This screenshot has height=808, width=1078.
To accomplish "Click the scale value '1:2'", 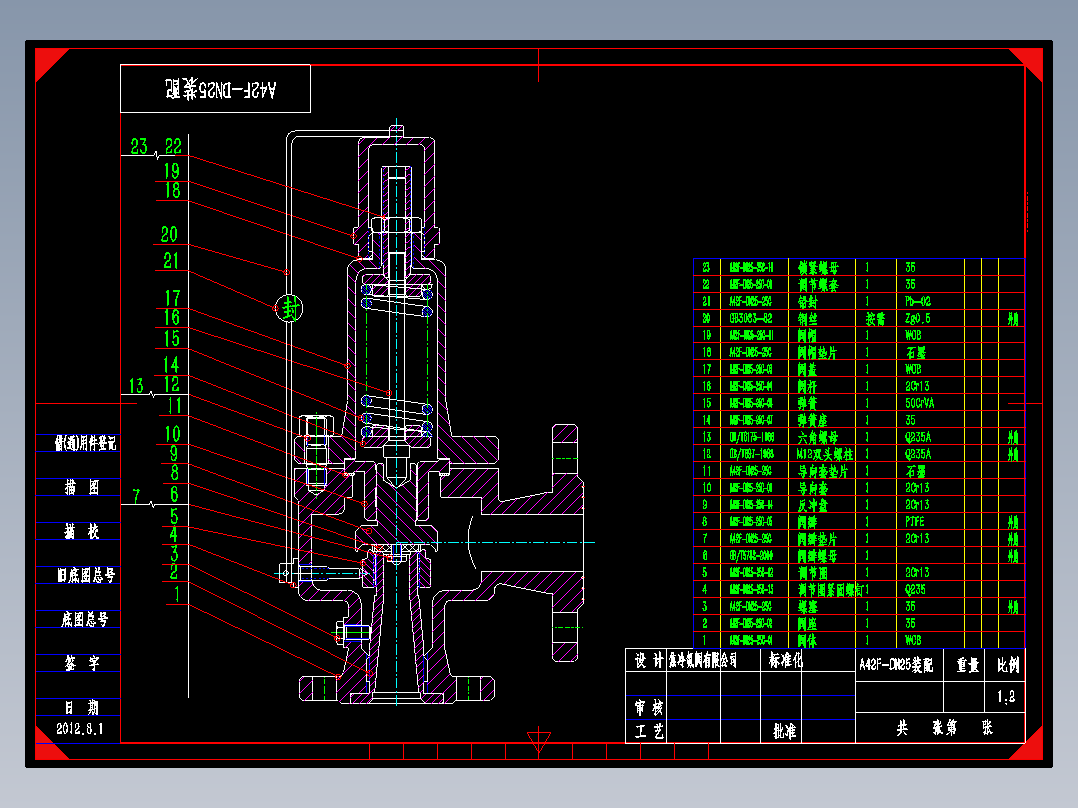I will [x=1006, y=698].
